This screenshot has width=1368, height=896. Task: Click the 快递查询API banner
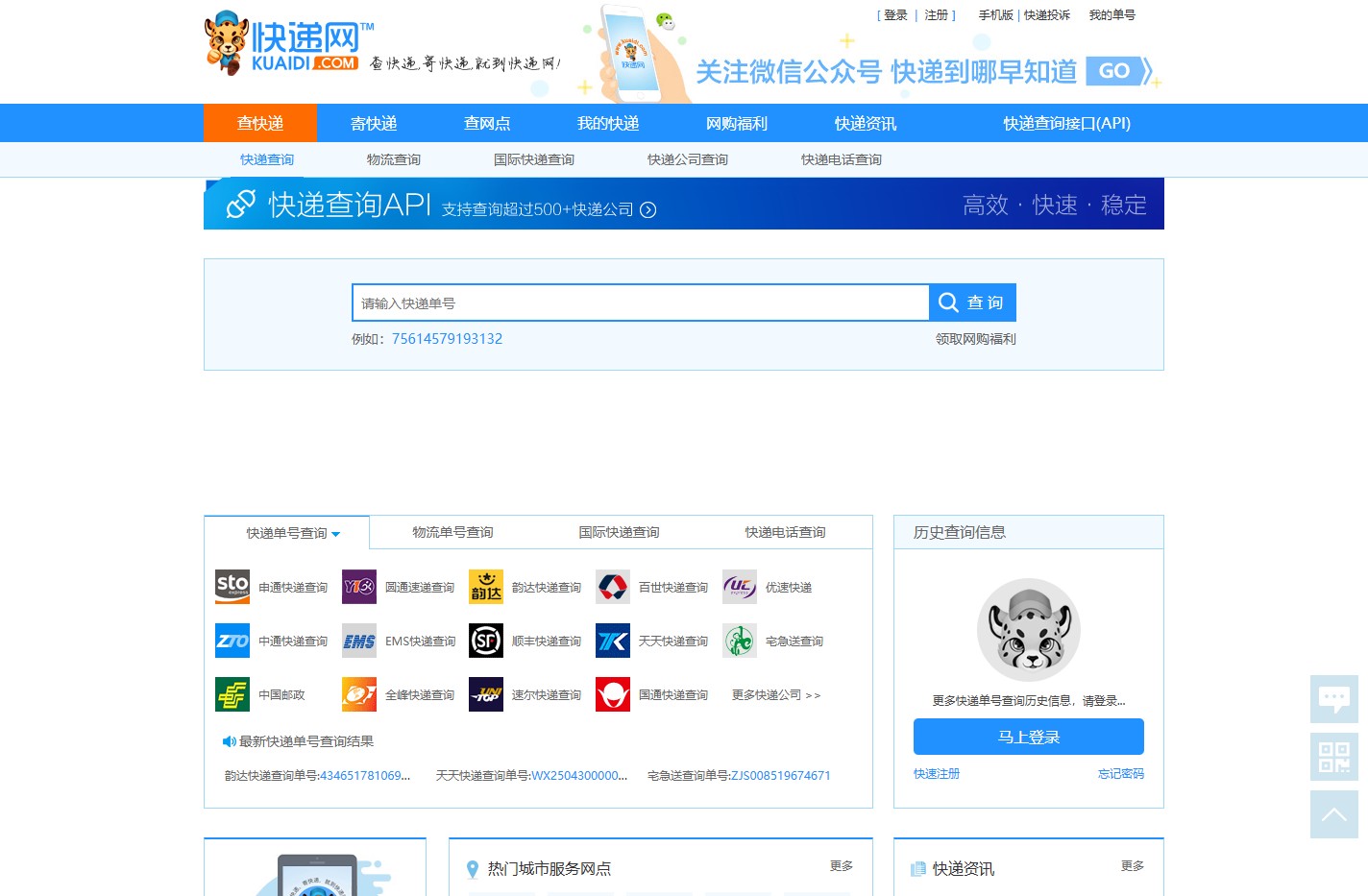point(684,204)
